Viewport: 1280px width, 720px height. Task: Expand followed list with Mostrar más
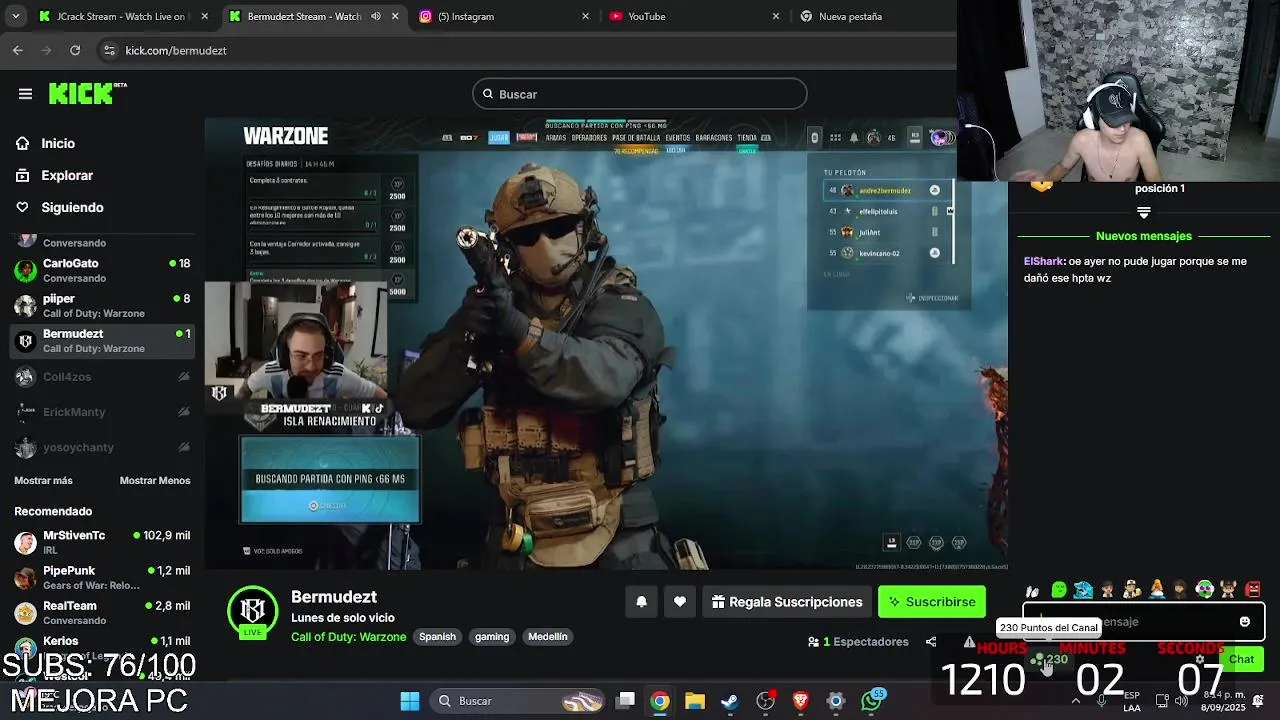coord(43,480)
